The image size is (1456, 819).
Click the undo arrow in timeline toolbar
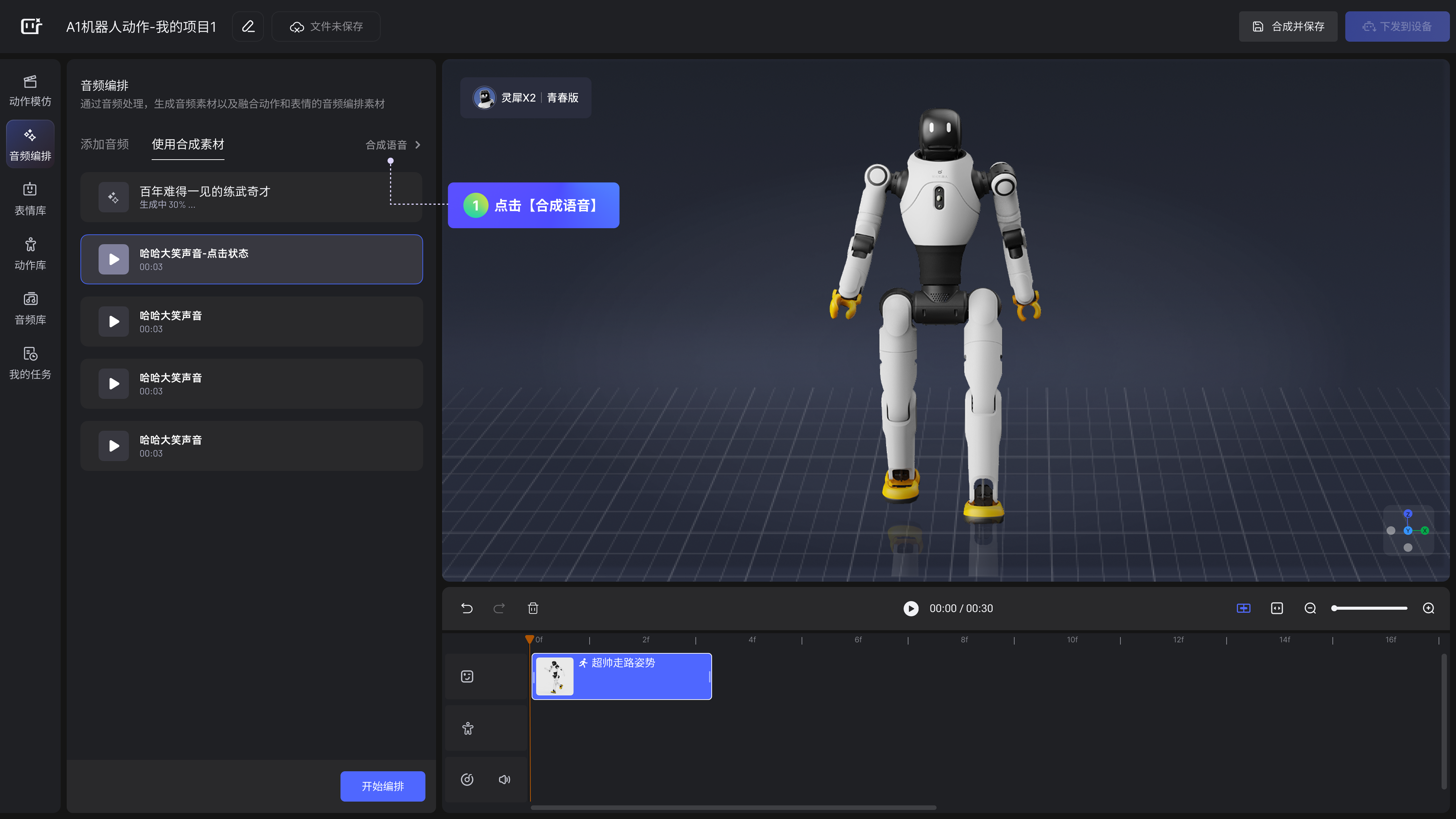coord(467,608)
